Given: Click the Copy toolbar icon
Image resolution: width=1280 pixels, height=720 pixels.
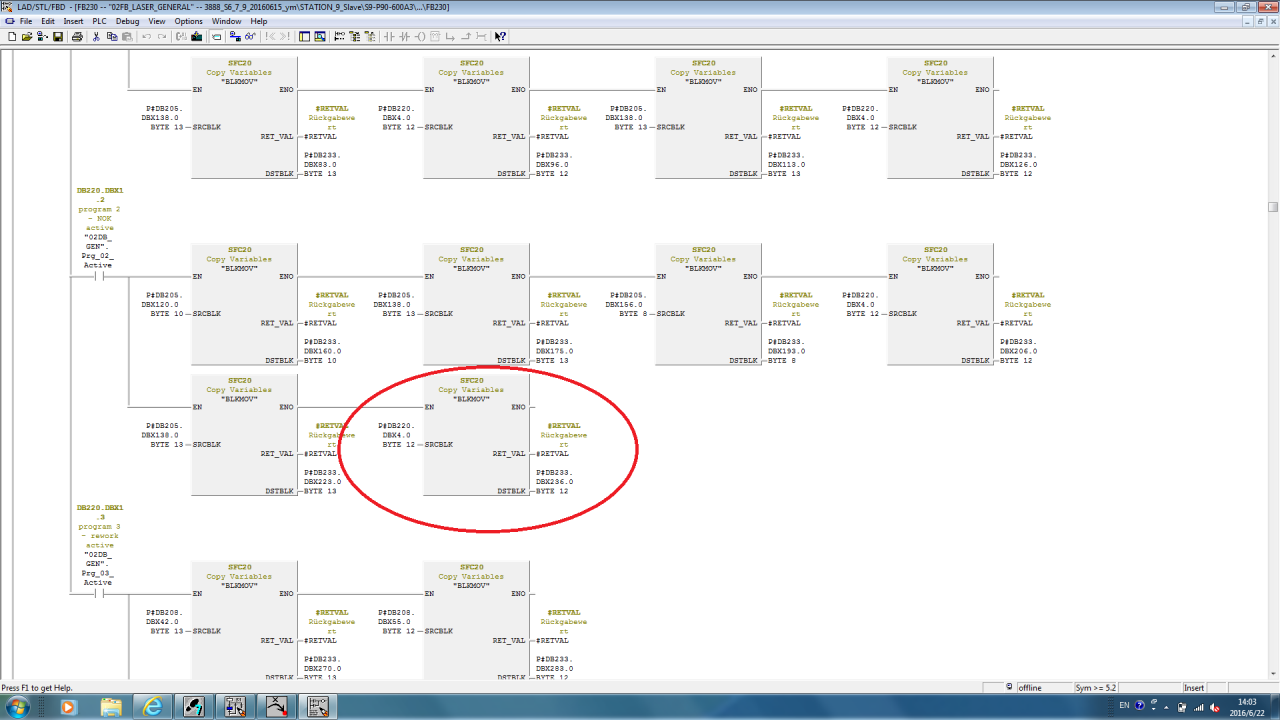Looking at the screenshot, I should click(111, 37).
